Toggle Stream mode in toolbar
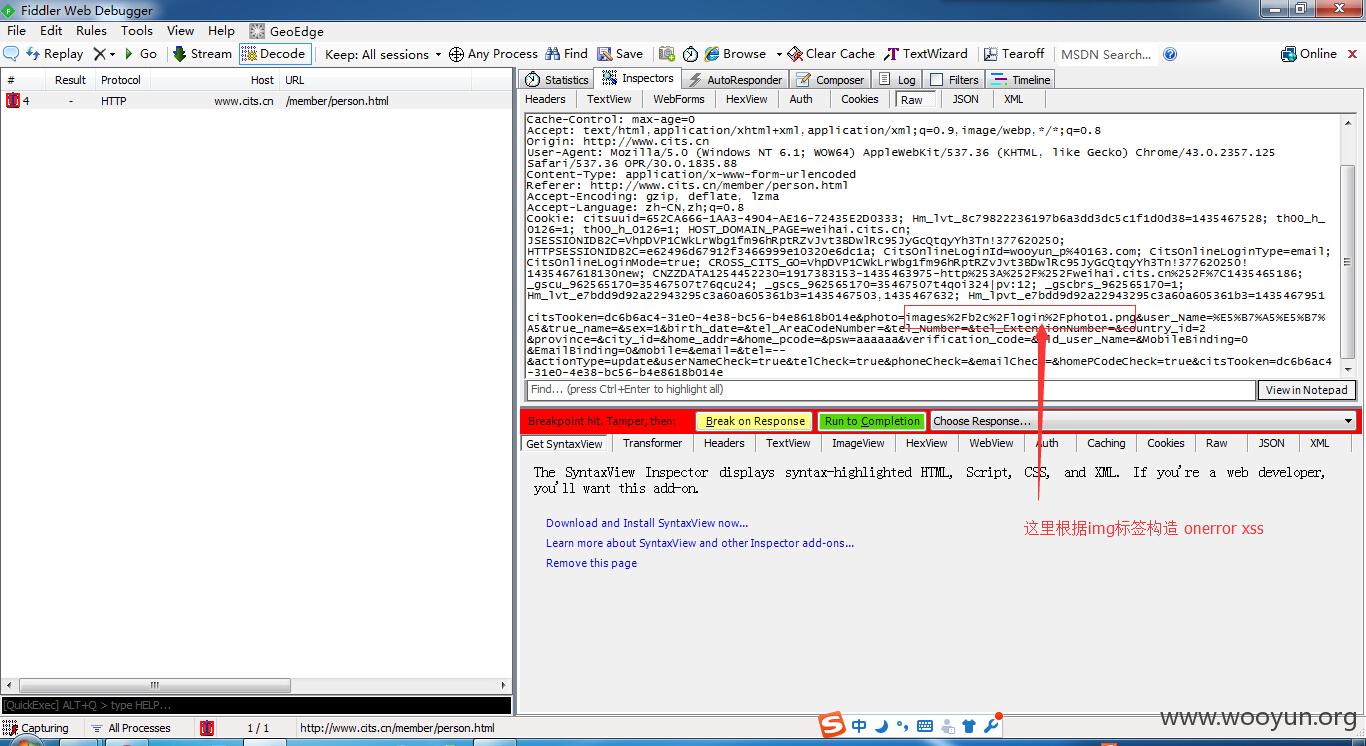 click(202, 54)
